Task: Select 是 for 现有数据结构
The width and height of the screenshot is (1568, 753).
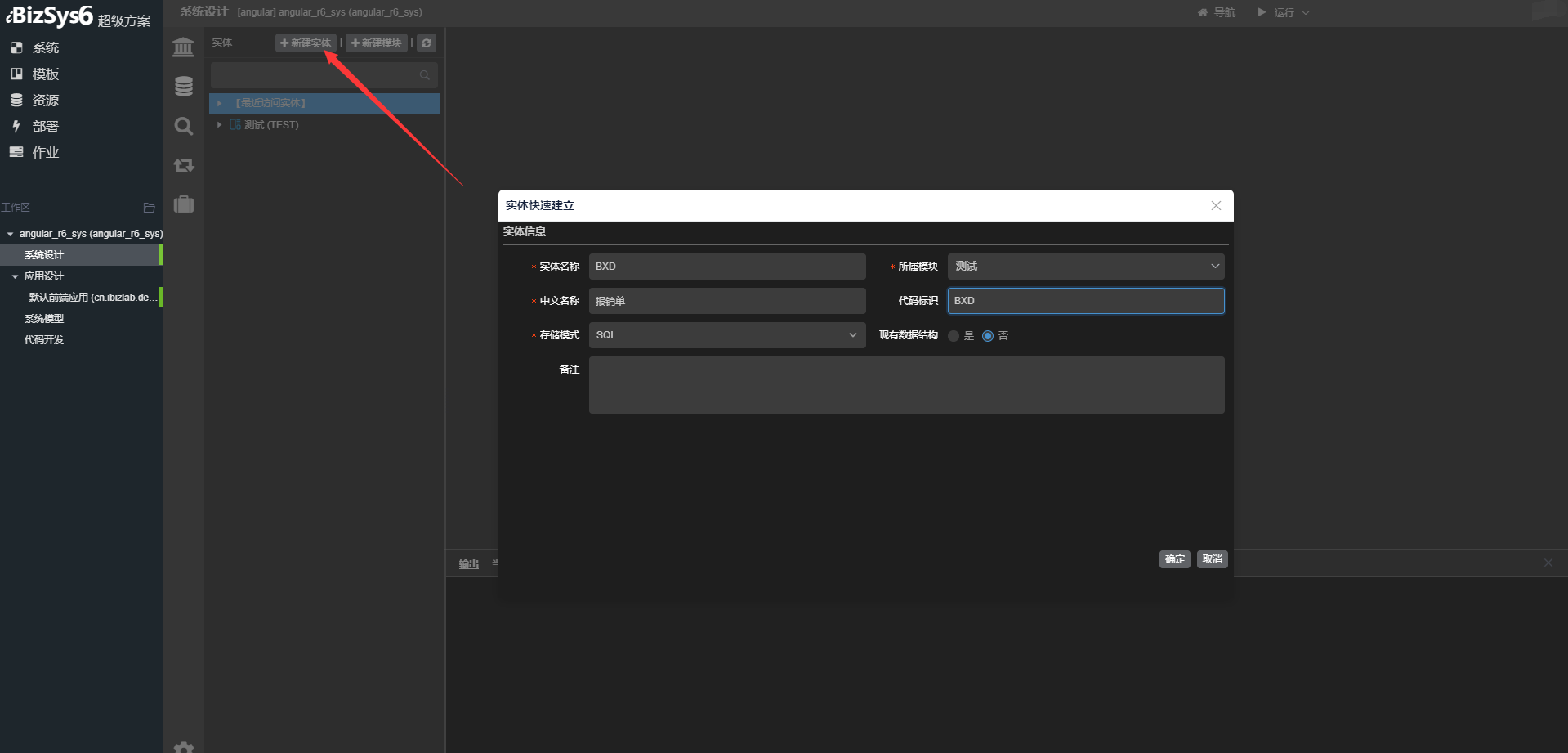Action: click(x=954, y=336)
